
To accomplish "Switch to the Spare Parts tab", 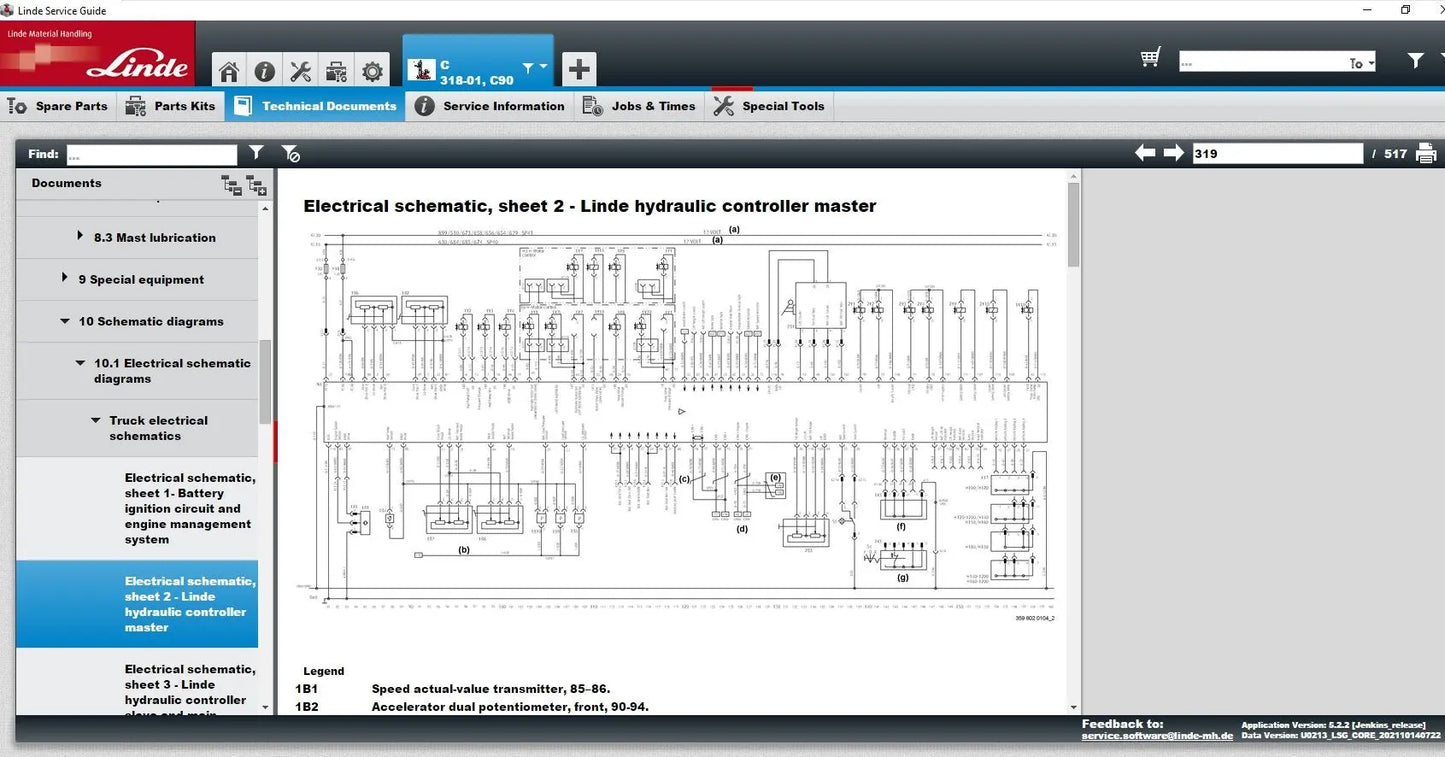I will pos(58,105).
